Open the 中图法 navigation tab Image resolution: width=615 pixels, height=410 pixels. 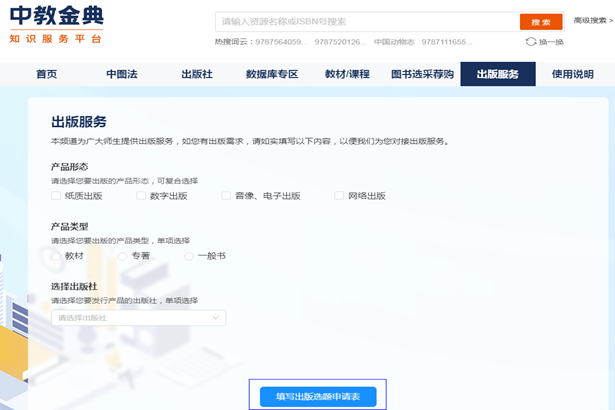click(x=123, y=75)
